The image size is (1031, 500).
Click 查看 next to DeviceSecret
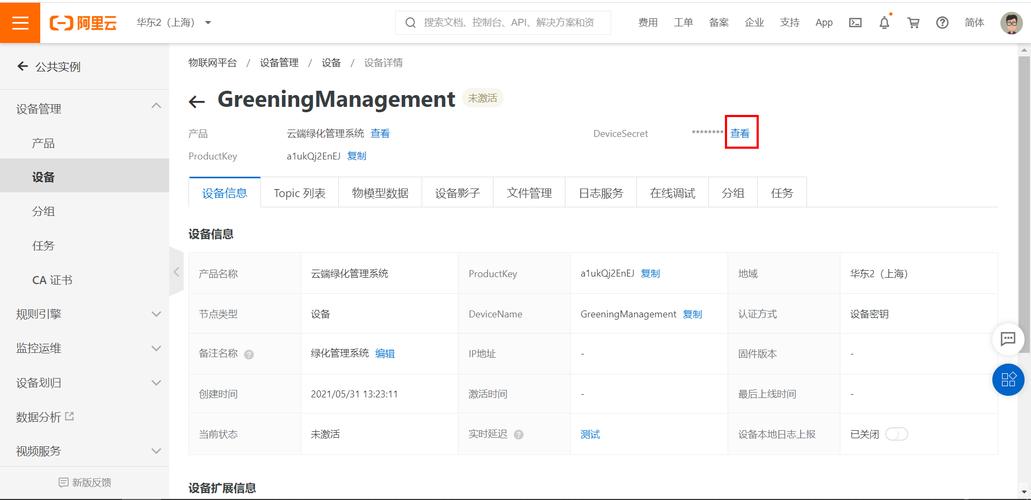click(740, 133)
